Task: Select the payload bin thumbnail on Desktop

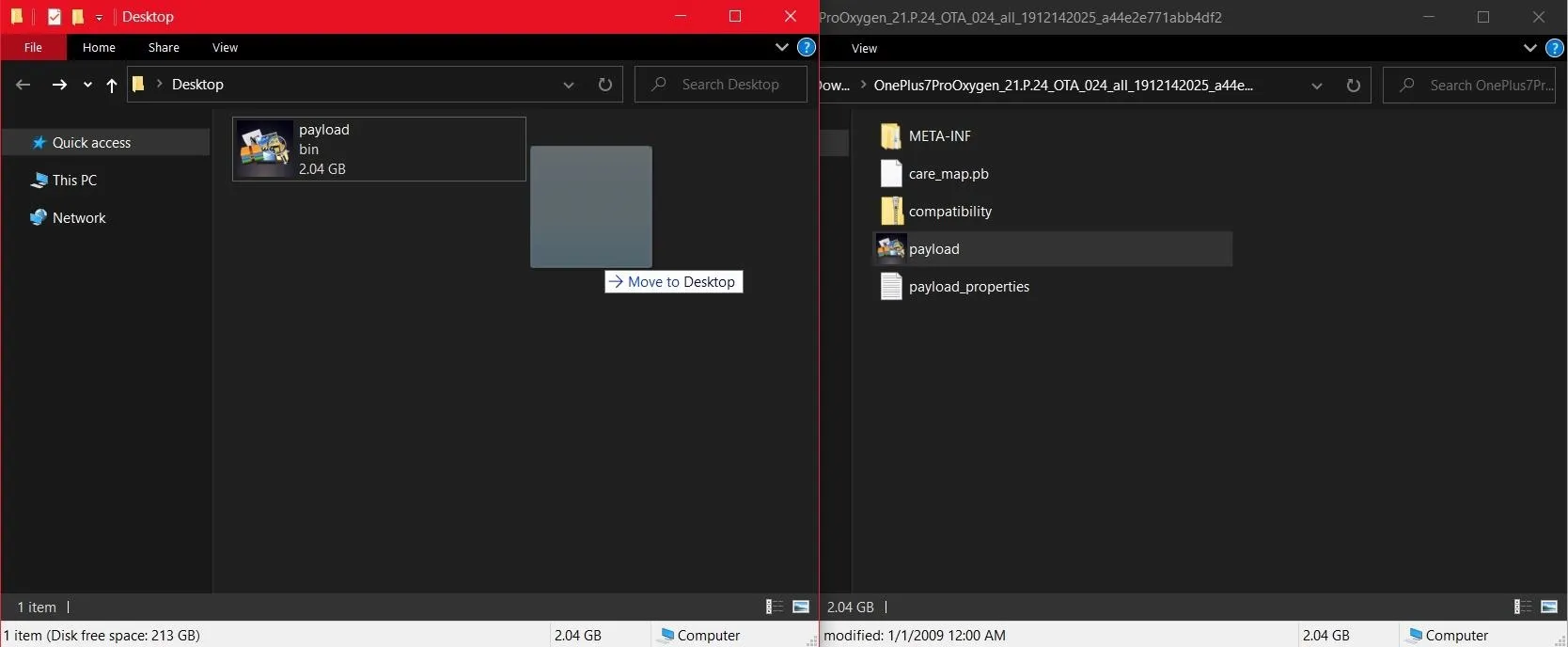Action: pyautogui.click(x=264, y=149)
